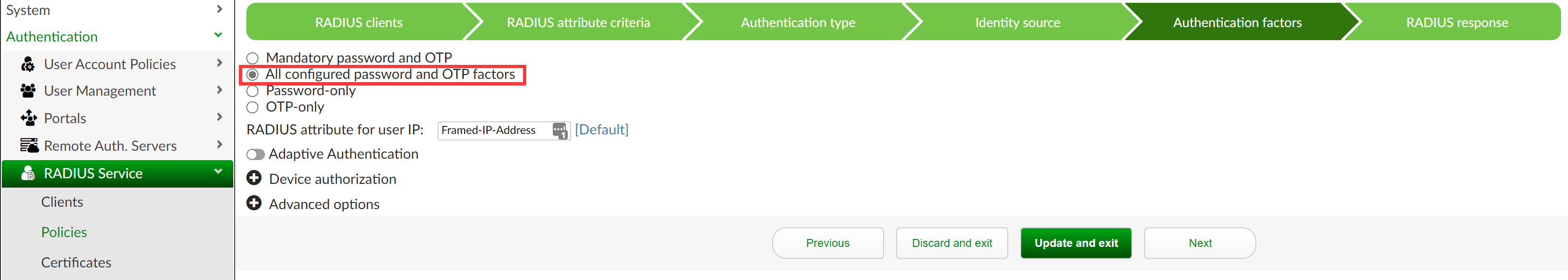
Task: Select Mandatory password and OTP option
Action: tap(252, 58)
